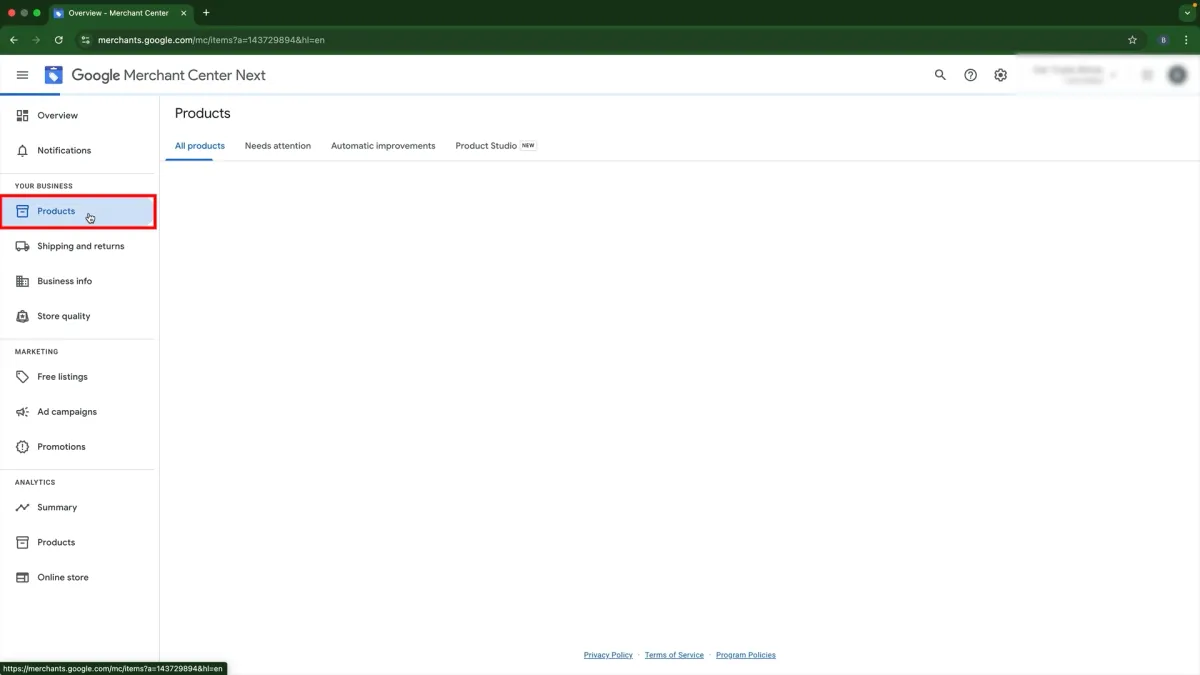This screenshot has height=675, width=1200.
Task: Open the hamburger main menu
Action: pyautogui.click(x=22, y=75)
